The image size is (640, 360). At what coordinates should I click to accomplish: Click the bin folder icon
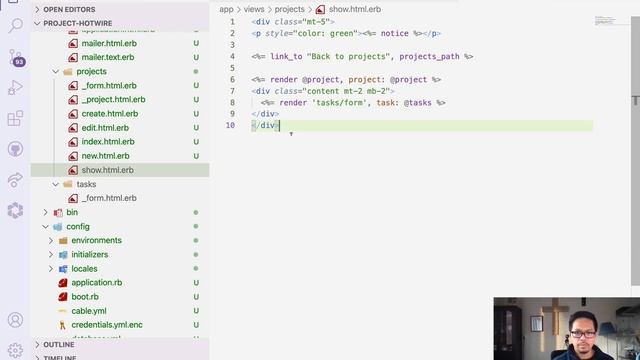pos(58,212)
